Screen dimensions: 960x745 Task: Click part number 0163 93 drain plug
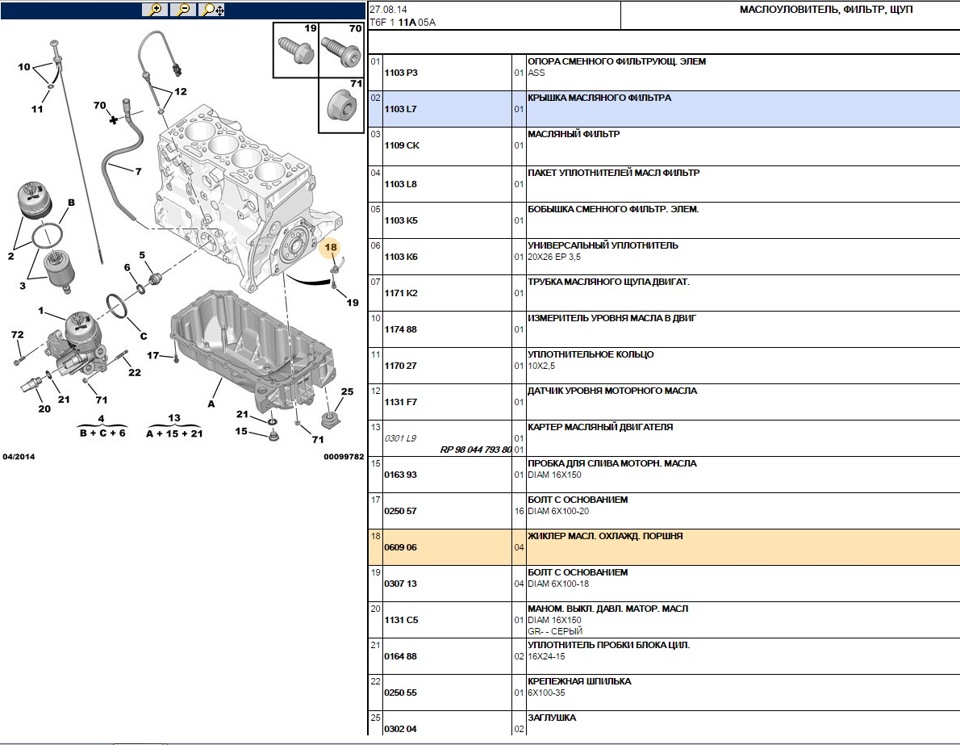pyautogui.click(x=400, y=474)
